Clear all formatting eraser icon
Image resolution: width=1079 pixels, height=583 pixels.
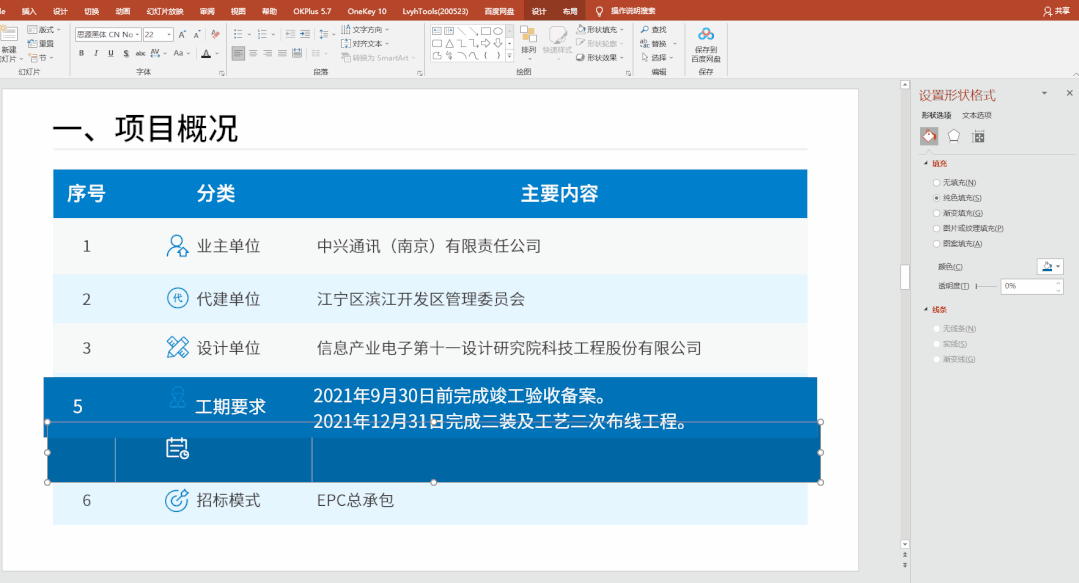[x=215, y=34]
